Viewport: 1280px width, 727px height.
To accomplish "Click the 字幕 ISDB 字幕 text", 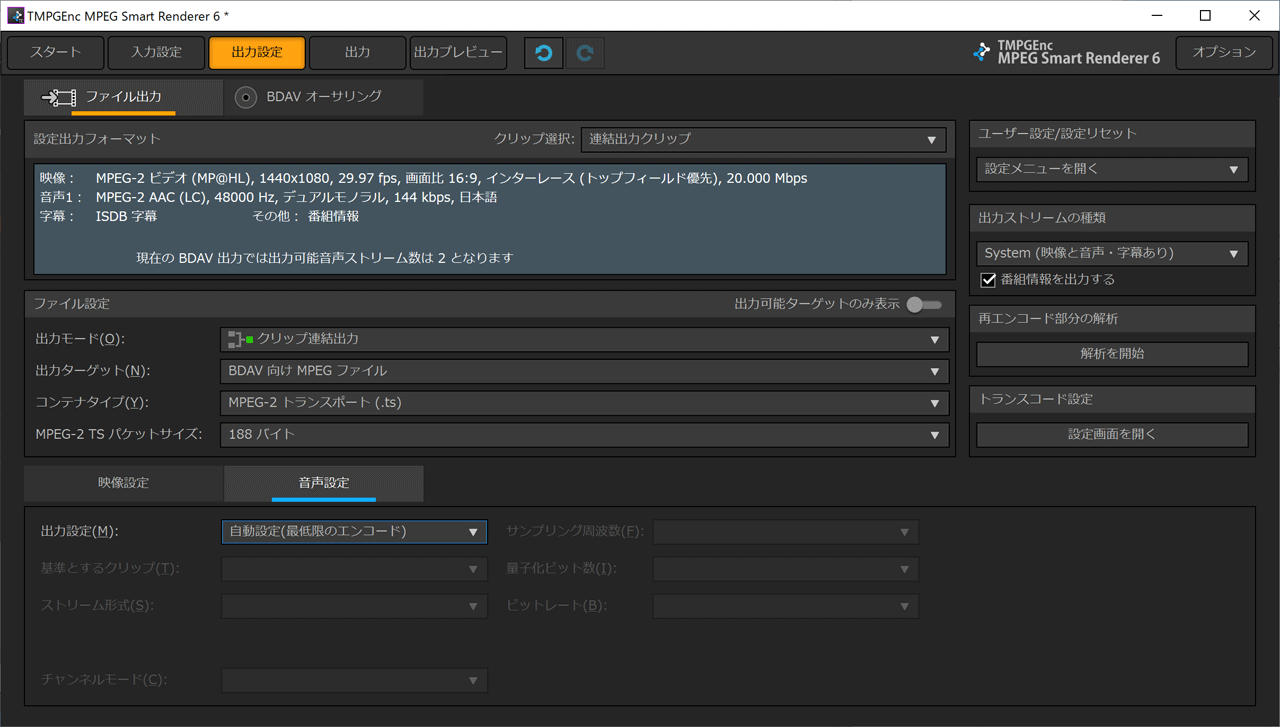I will click(x=98, y=216).
